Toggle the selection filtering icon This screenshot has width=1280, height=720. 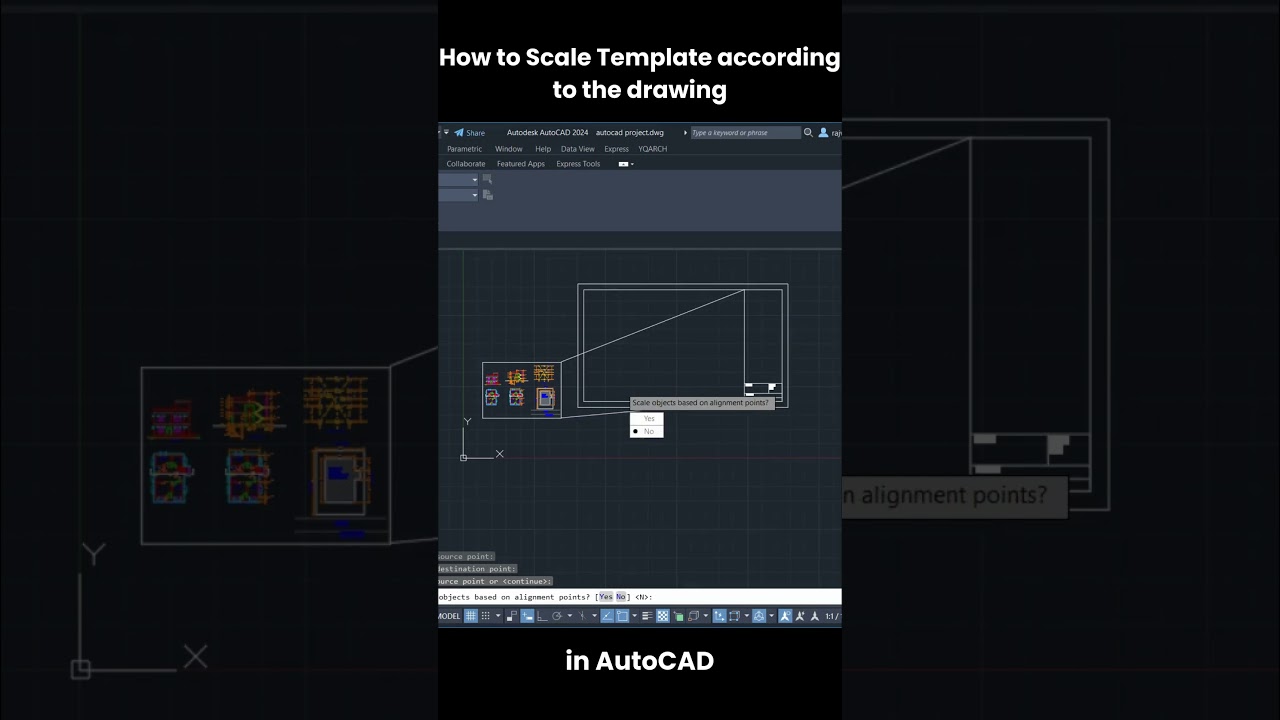[734, 616]
